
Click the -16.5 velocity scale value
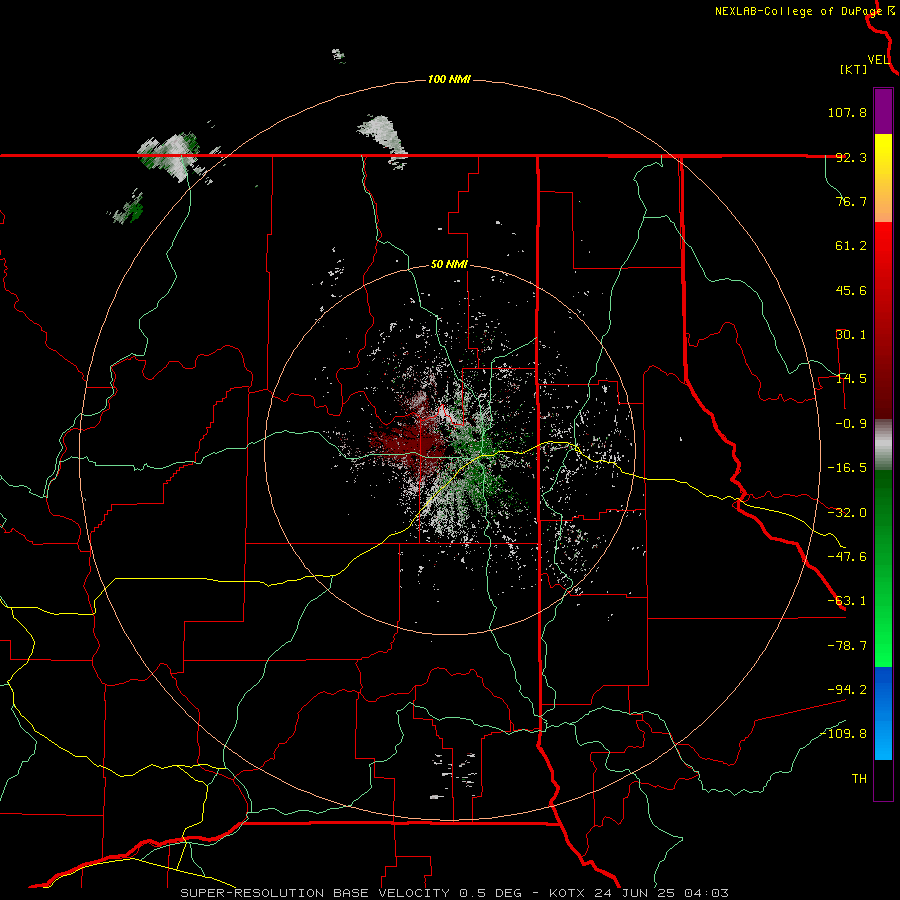click(847, 468)
